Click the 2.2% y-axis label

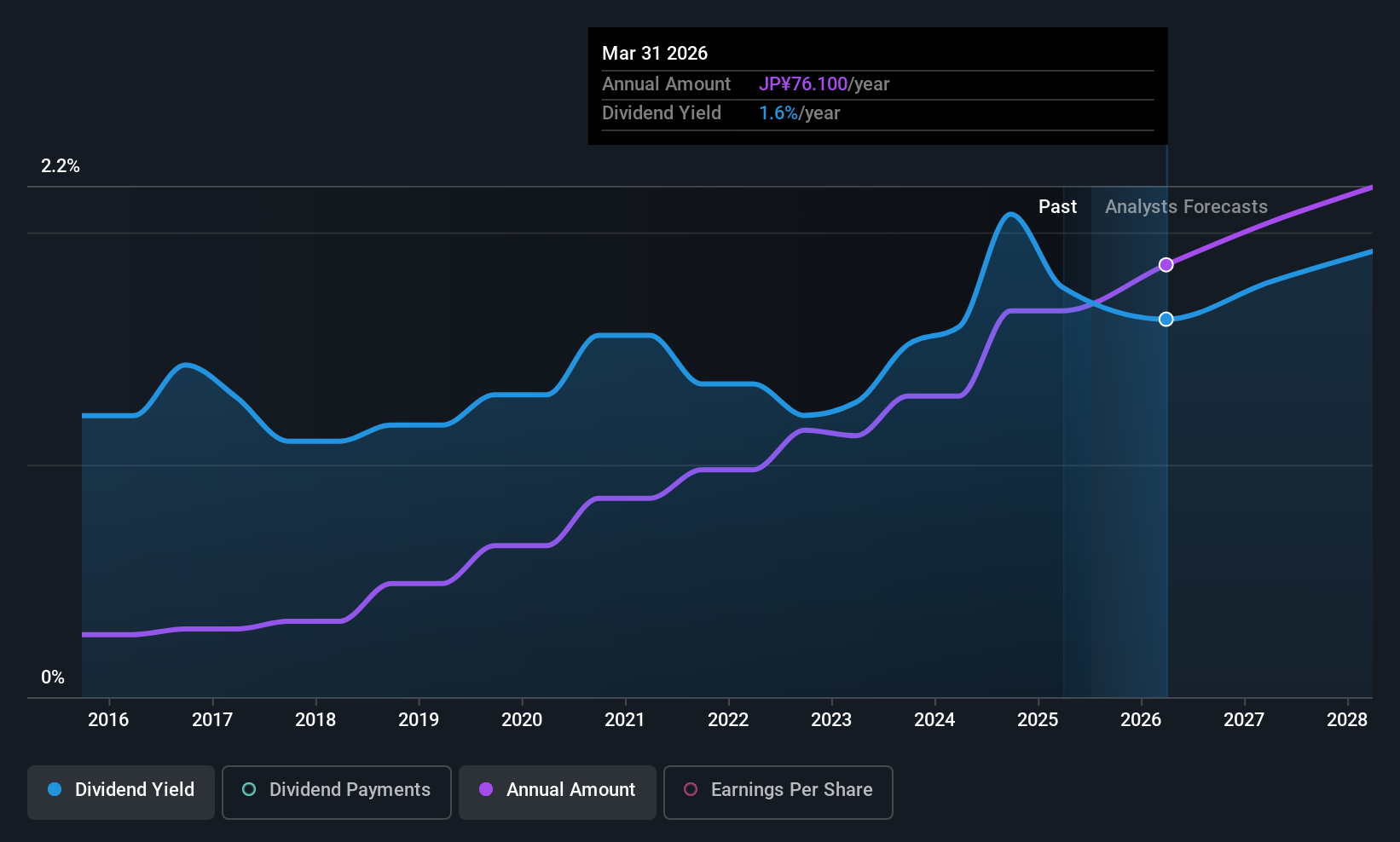tap(61, 166)
